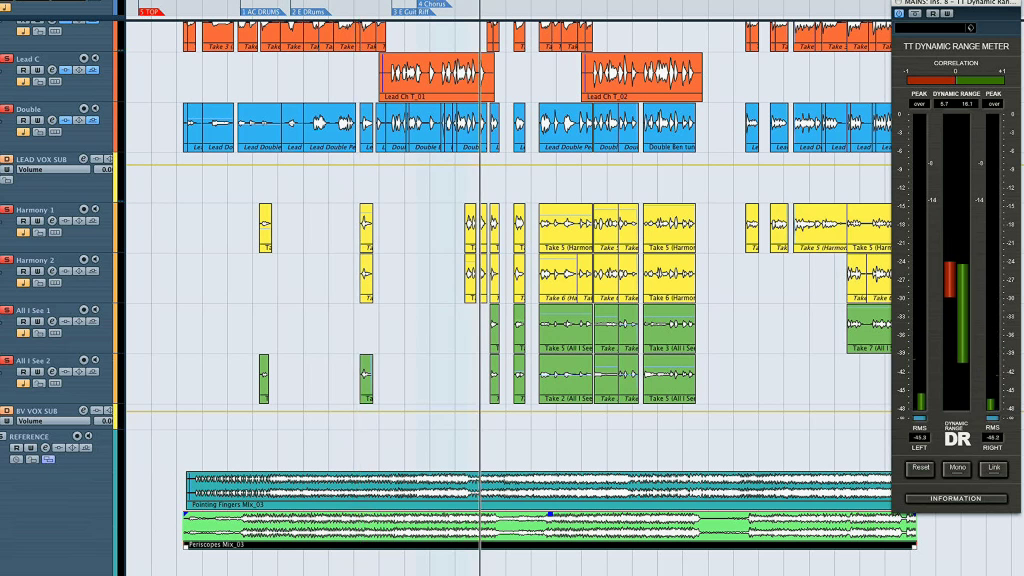
Task: Open channel settings (e) for Harmony 1
Action: (x=52, y=221)
